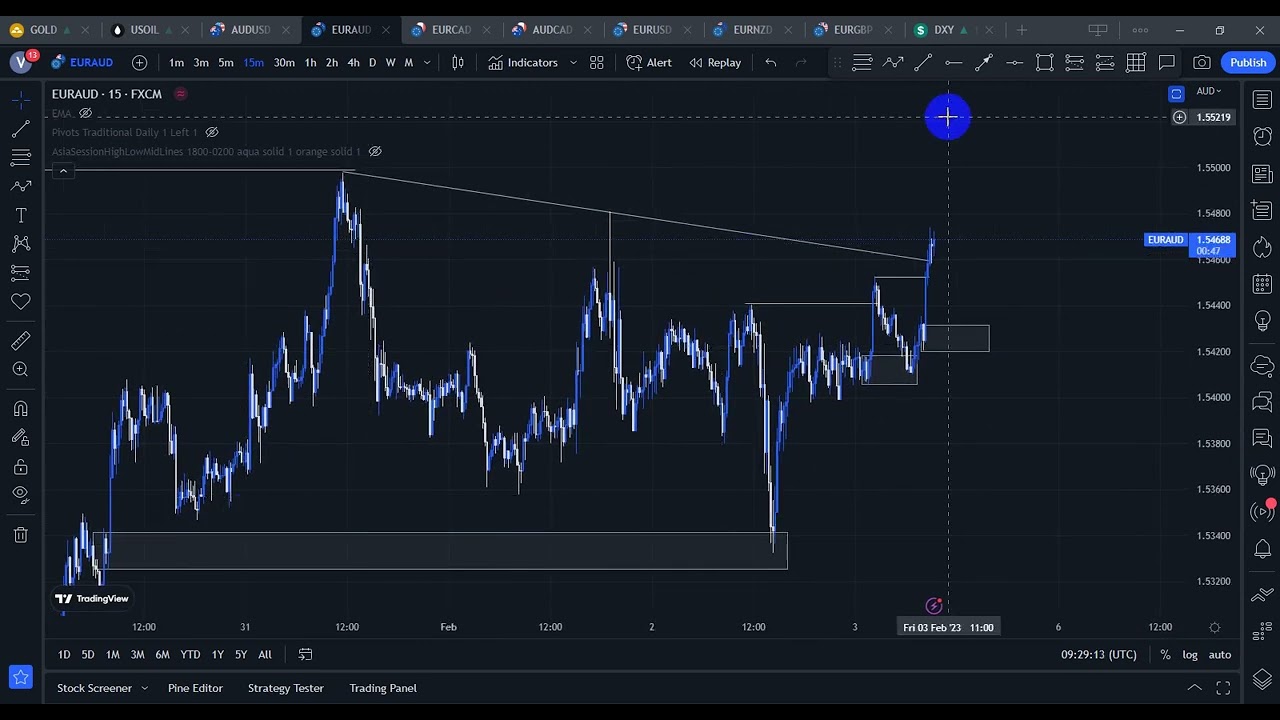Viewport: 1280px width, 720px height.
Task: Open the EURAUD symbol search
Action: tap(83, 63)
